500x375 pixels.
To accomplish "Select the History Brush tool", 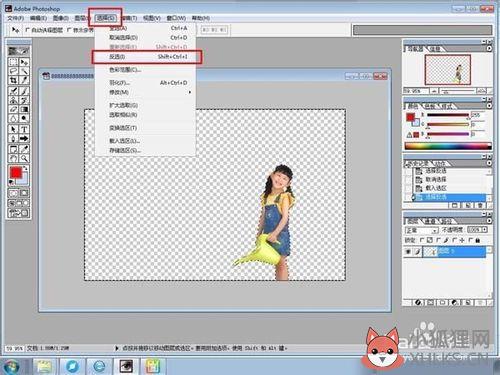I will pyautogui.click(x=24, y=100).
